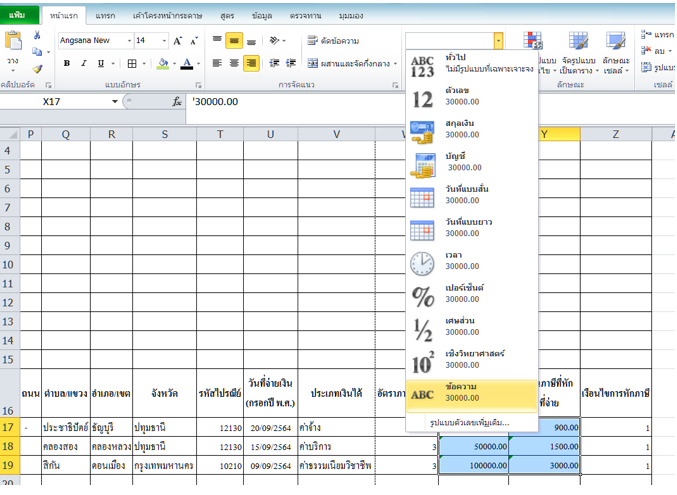The image size is (677, 495).
Task: Select row 17 header
Action: coord(9,427)
